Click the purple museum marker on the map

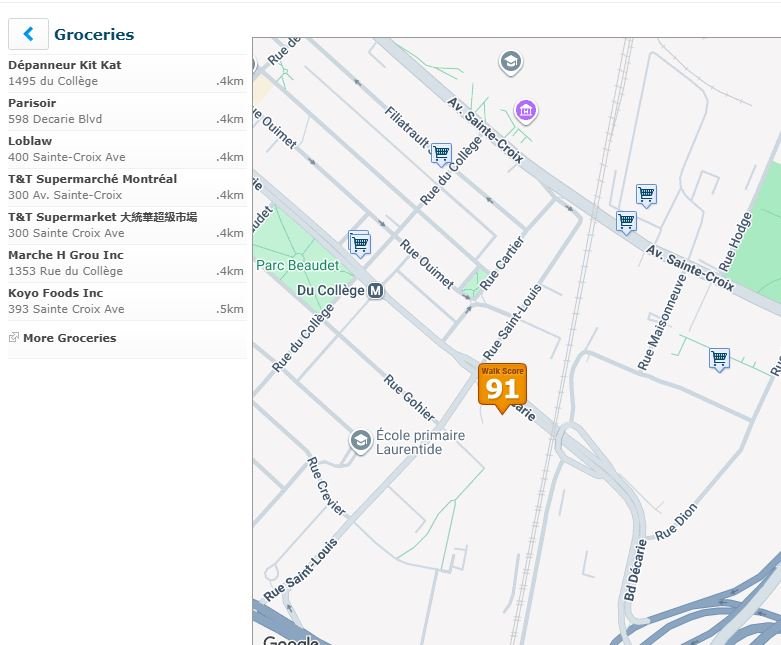tap(525, 111)
